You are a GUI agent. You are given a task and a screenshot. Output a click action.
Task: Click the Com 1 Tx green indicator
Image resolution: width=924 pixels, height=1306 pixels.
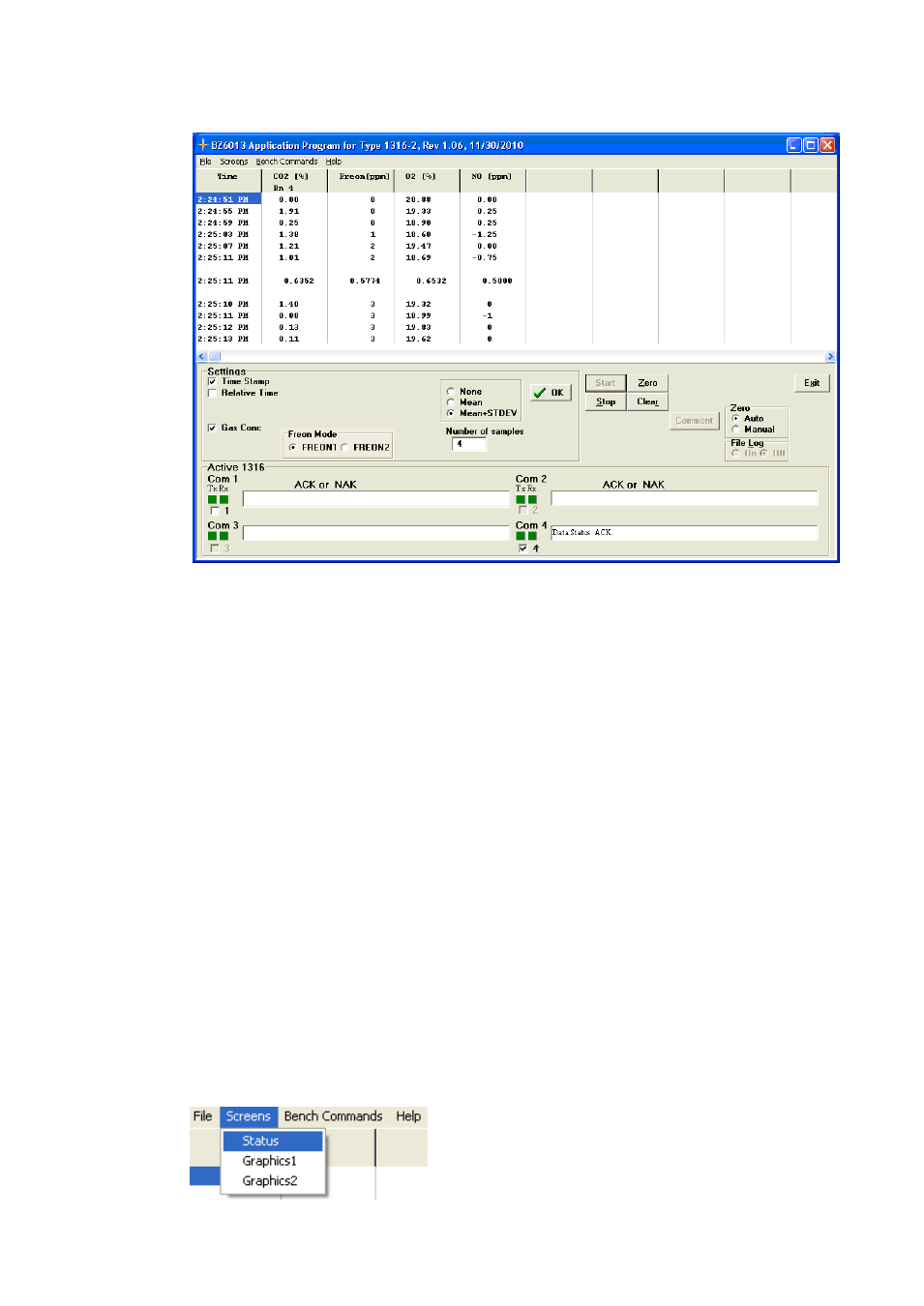pyautogui.click(x=213, y=499)
